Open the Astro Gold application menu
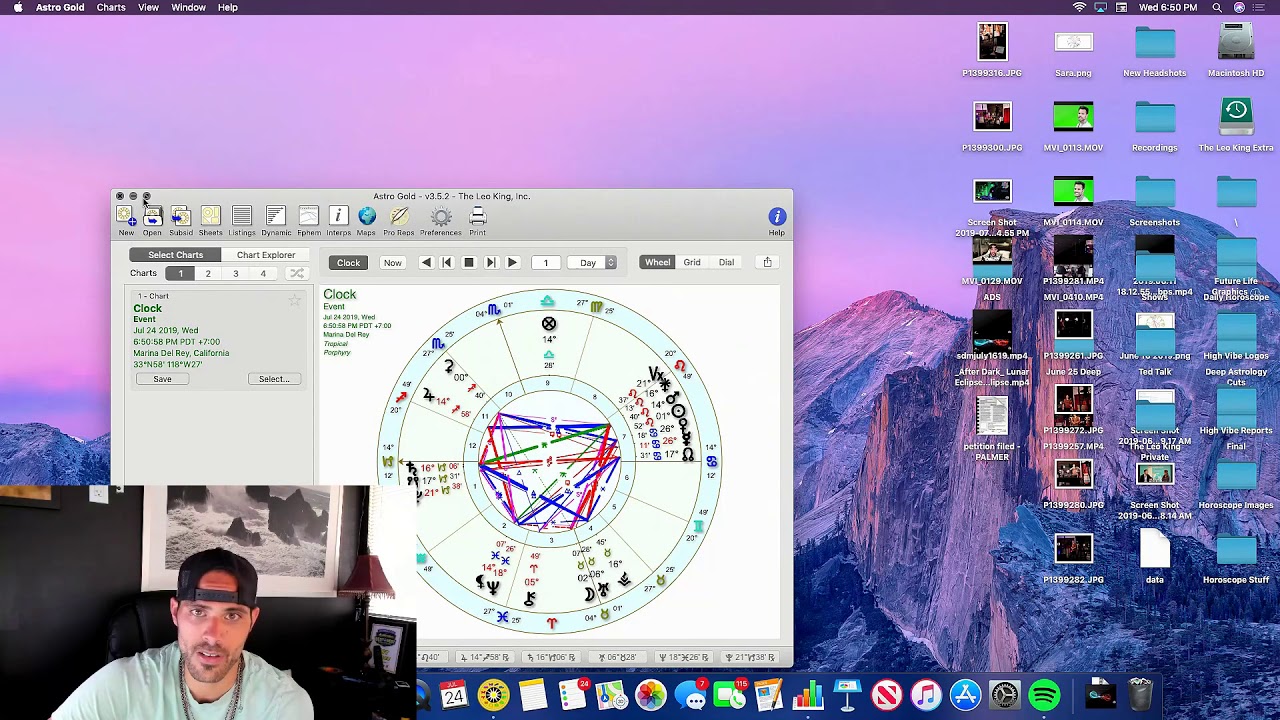The height and width of the screenshot is (720, 1280). pos(60,7)
